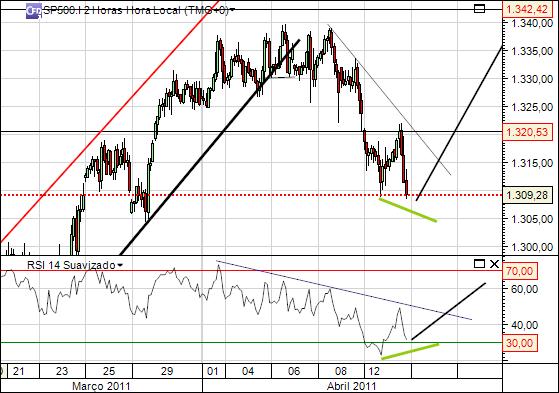Click the RSI 30,00 oversold label

[519, 343]
